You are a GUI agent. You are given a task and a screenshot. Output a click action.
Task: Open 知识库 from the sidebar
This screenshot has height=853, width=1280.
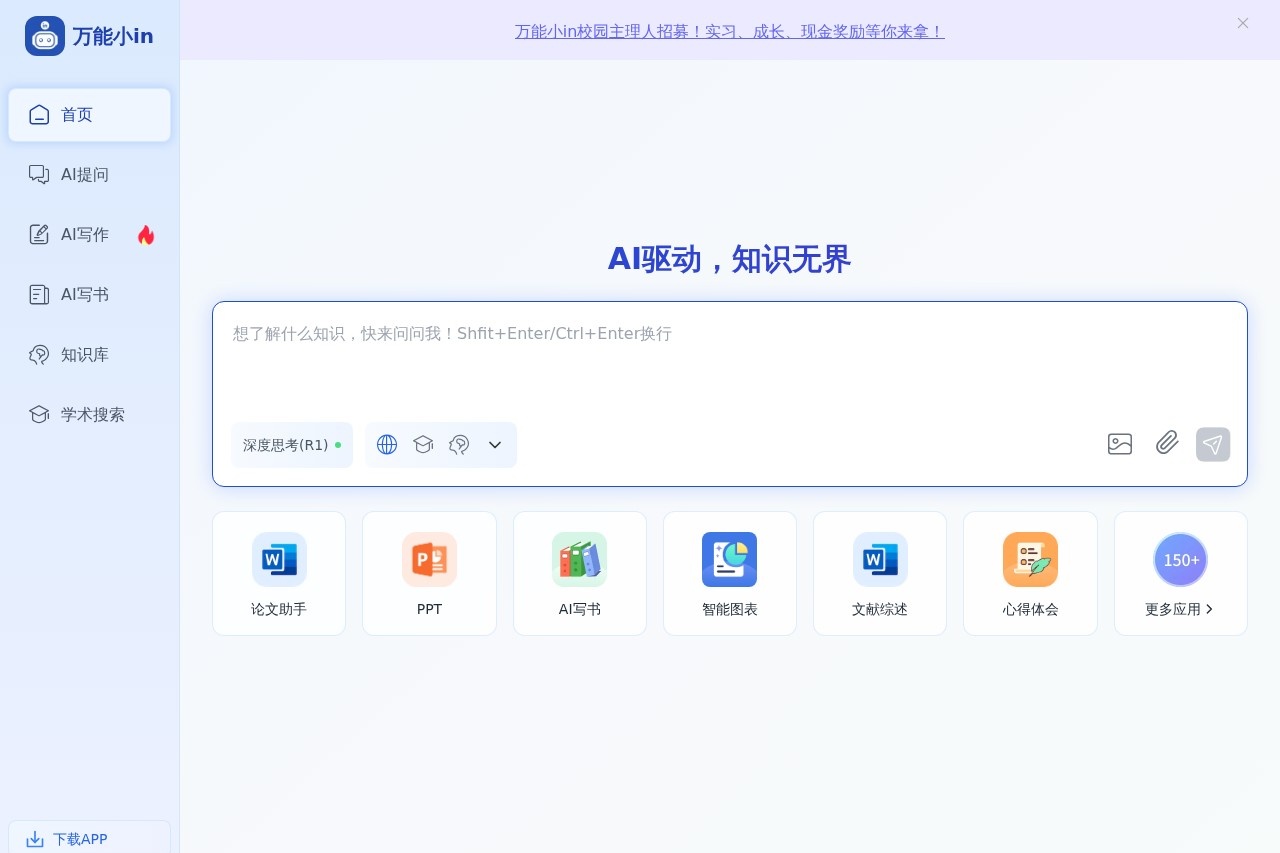[85, 354]
